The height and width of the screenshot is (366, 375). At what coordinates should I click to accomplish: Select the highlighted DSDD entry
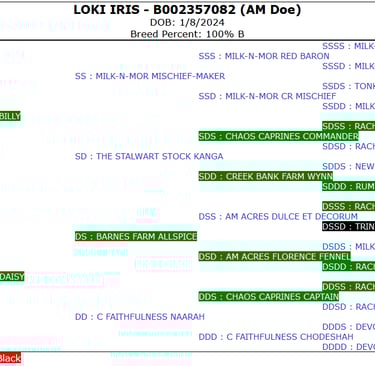point(348,267)
